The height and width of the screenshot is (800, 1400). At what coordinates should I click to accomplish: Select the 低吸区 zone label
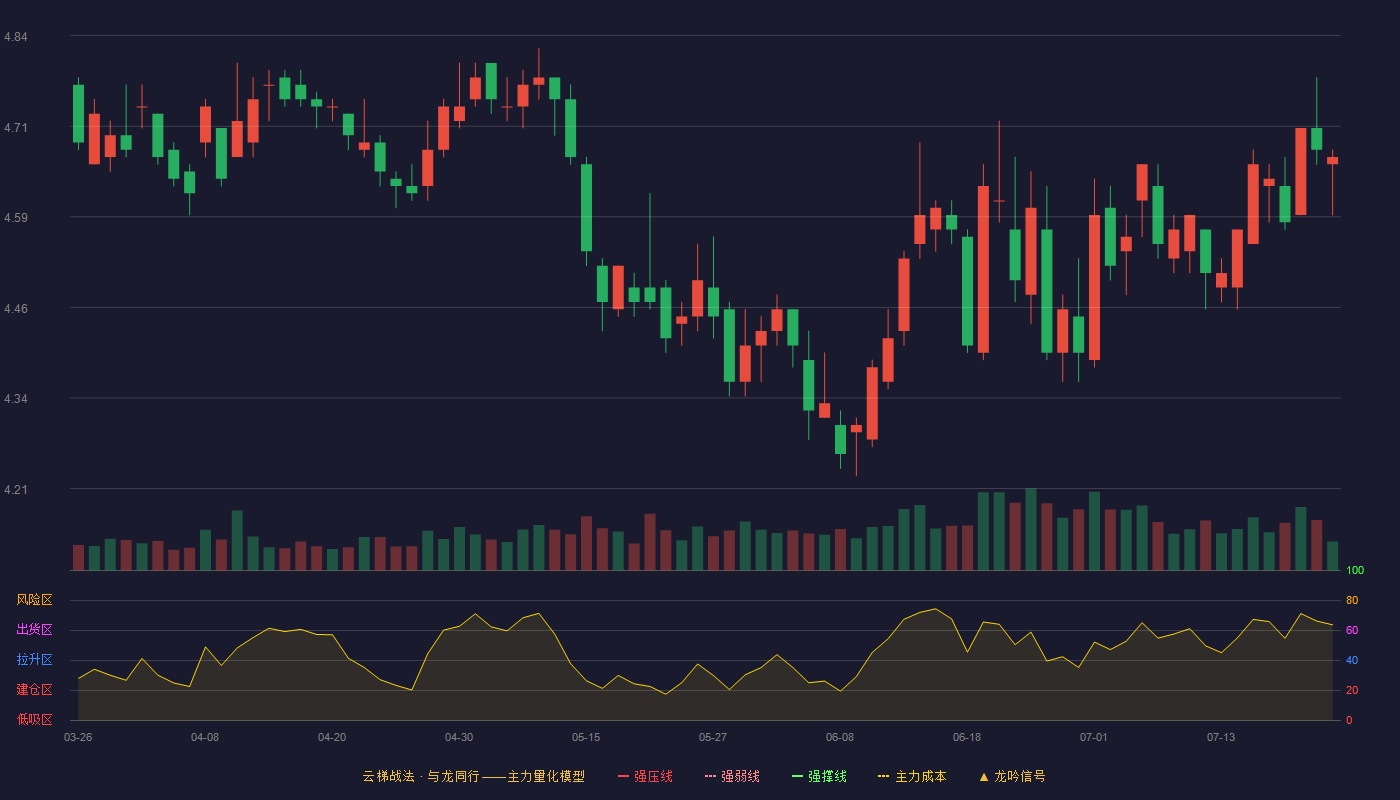34,720
